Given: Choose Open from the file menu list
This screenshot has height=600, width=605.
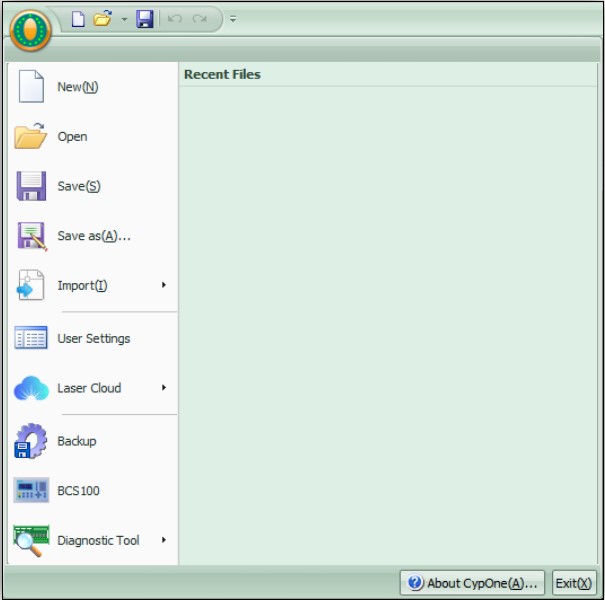Looking at the screenshot, I should (72, 137).
